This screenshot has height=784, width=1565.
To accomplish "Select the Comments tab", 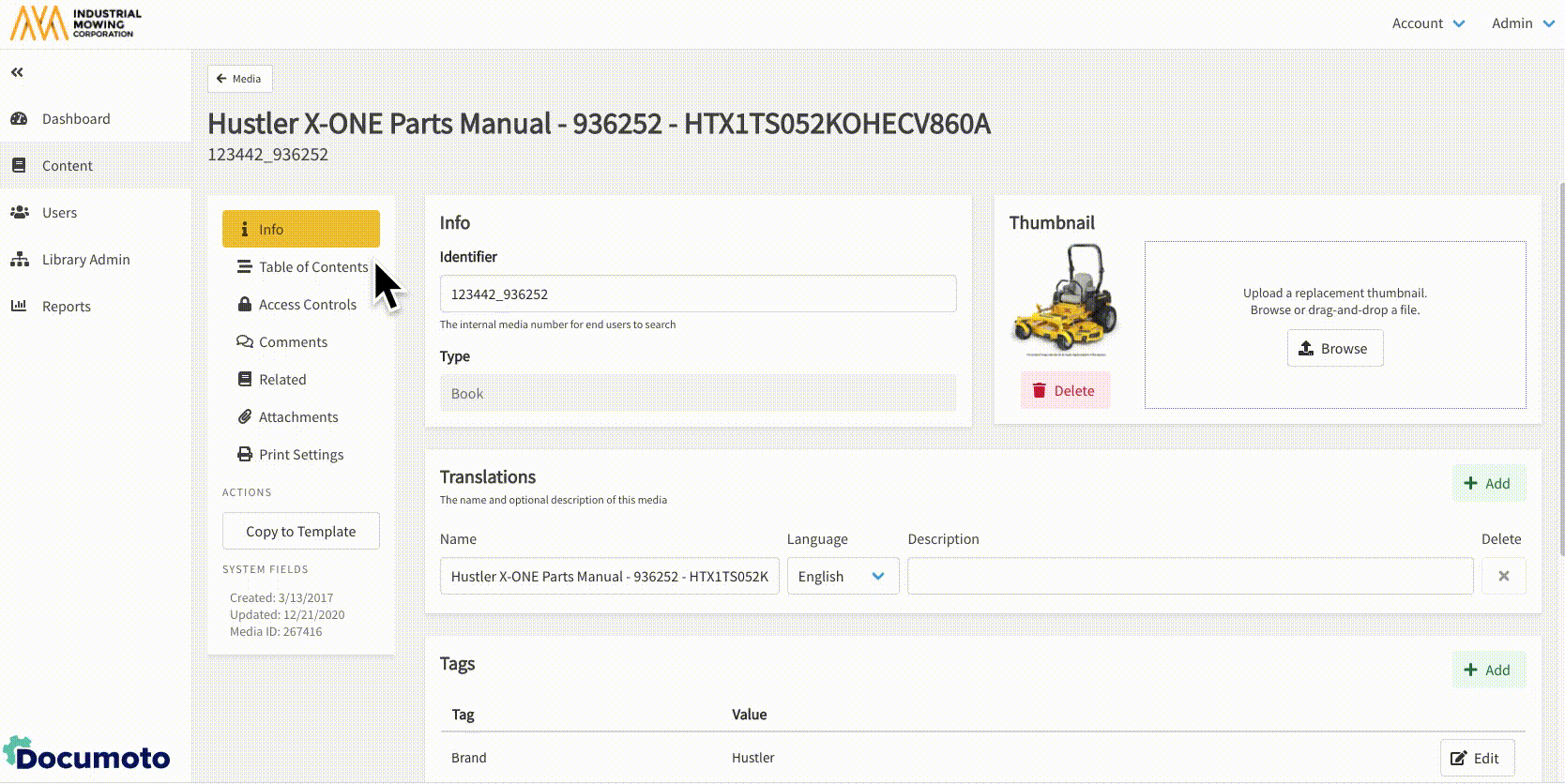I will pos(293,342).
